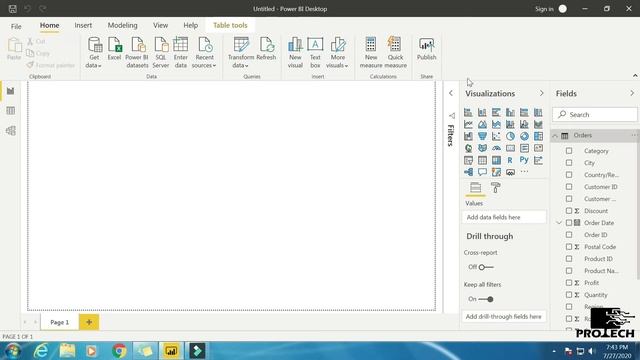Switch to Report view in left sidebar
The height and width of the screenshot is (360, 640).
[11, 91]
